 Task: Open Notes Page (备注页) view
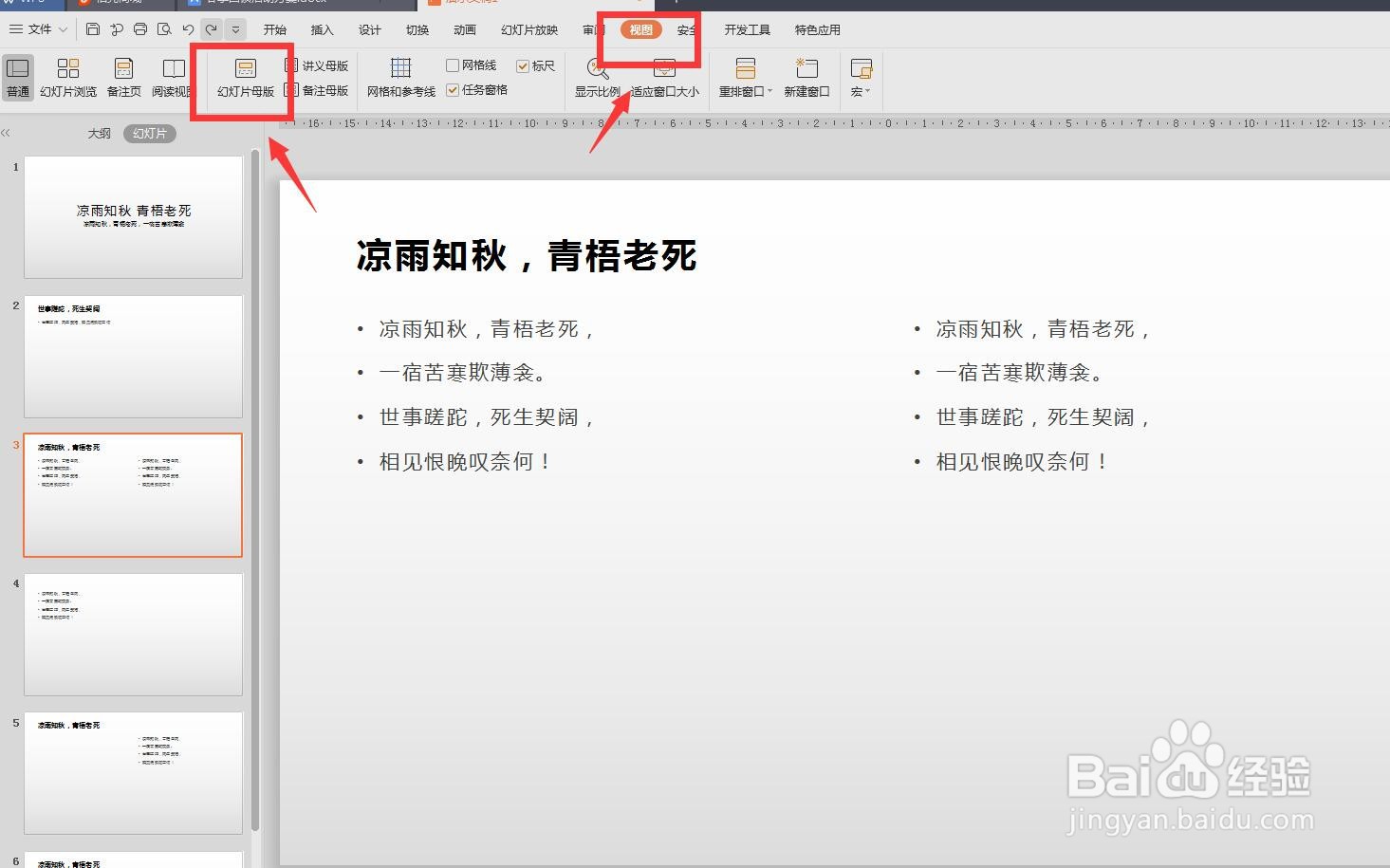click(x=123, y=77)
